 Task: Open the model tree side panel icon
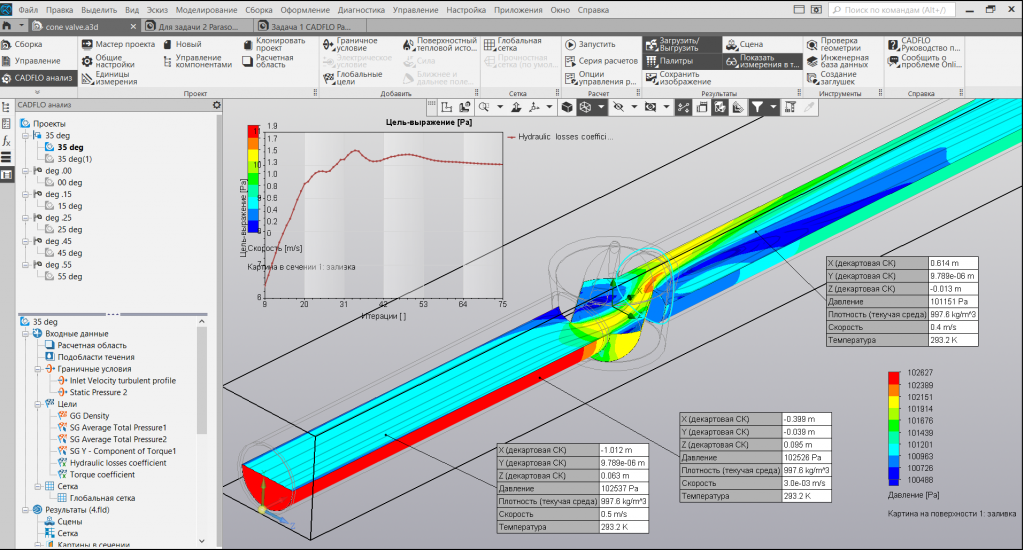7,107
